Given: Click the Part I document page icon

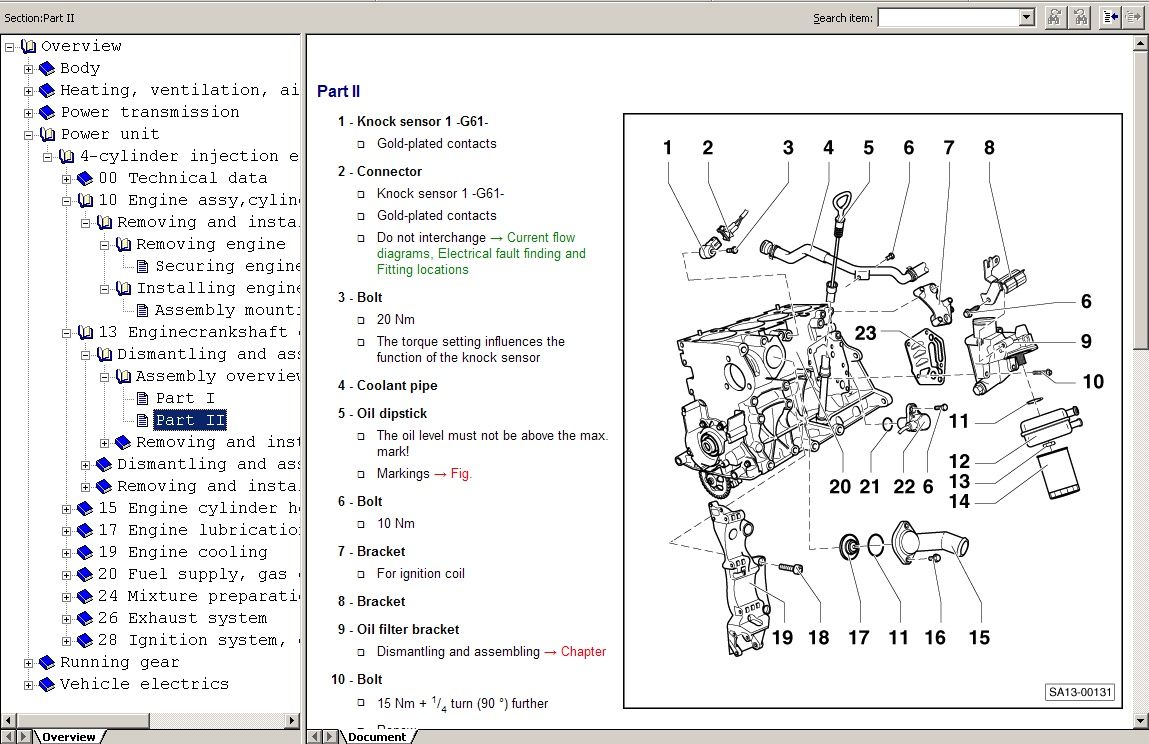Looking at the screenshot, I should [x=142, y=398].
